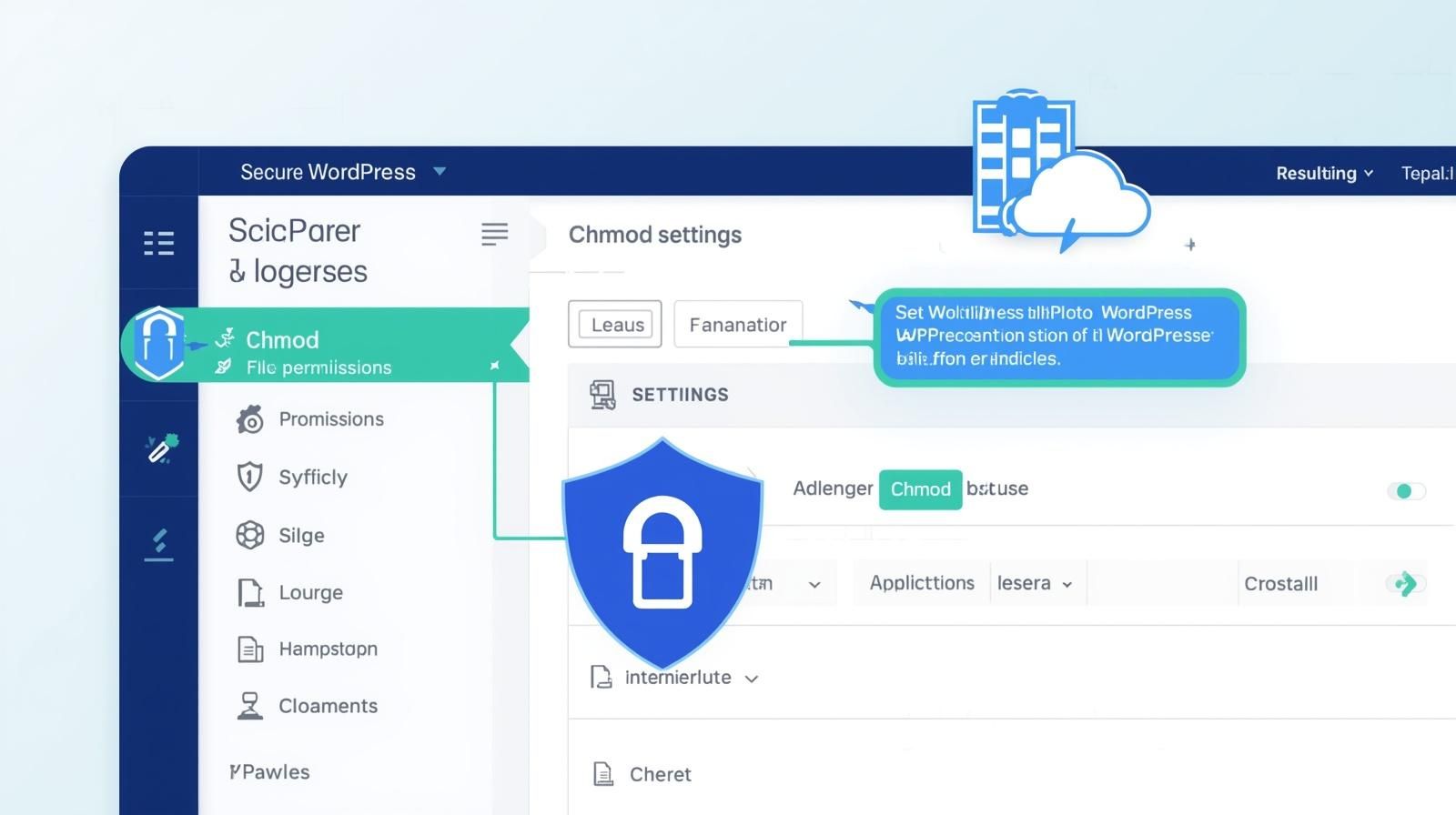This screenshot has height=815, width=1456.
Task: Click the leaf icon beside File permissions
Action: (x=223, y=367)
